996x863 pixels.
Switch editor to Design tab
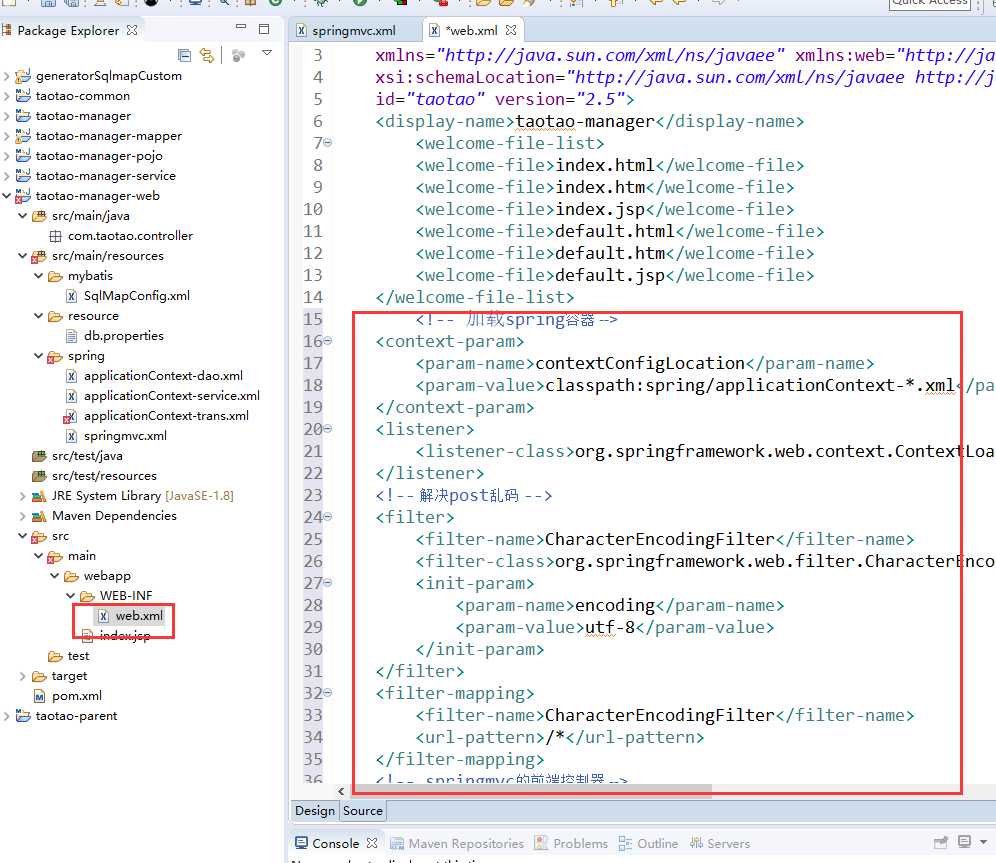[x=314, y=811]
